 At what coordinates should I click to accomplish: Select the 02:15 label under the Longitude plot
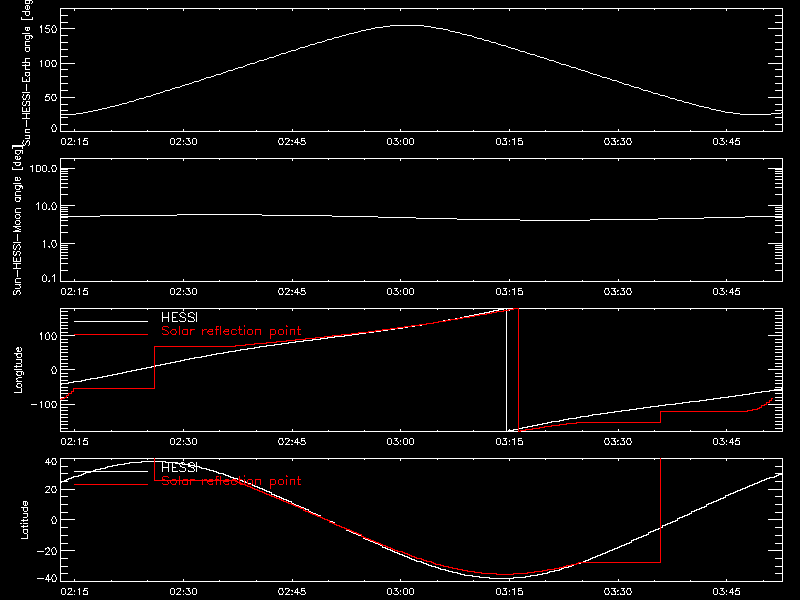coord(74,441)
